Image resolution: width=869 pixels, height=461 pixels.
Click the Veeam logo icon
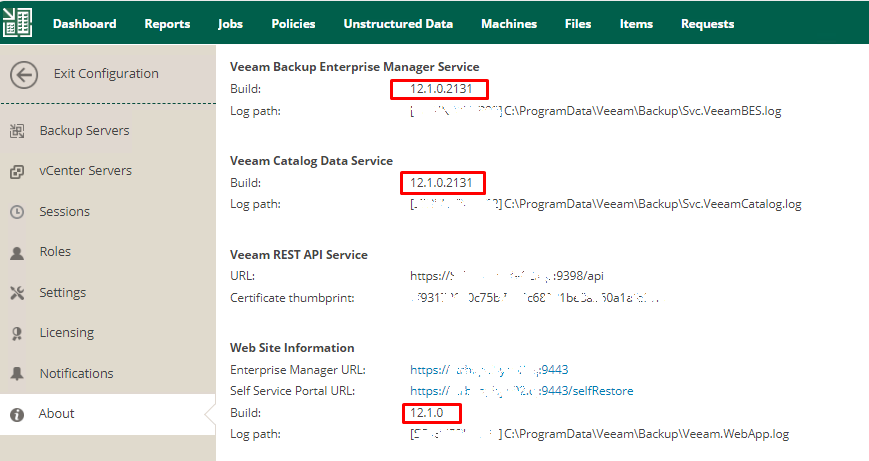pyautogui.click(x=17, y=23)
